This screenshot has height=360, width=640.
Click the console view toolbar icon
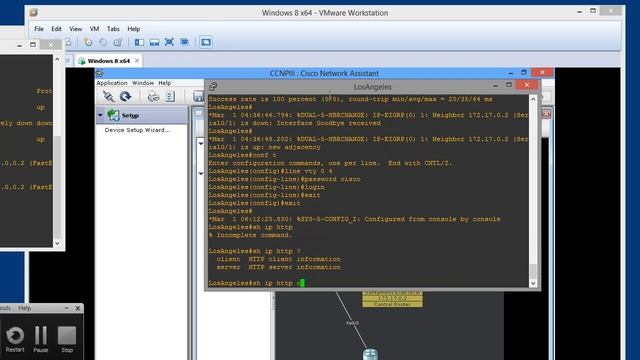(206, 42)
